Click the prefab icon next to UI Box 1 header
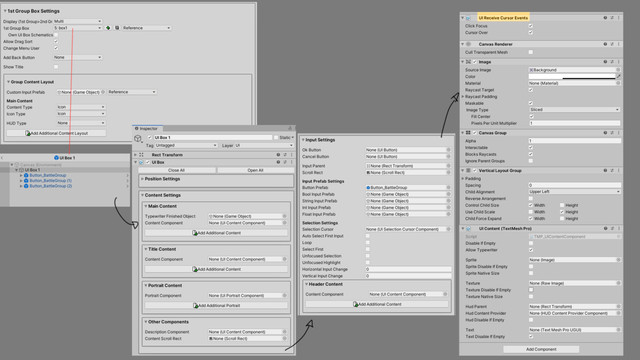Viewport: 640px width, 360px height. point(56,158)
